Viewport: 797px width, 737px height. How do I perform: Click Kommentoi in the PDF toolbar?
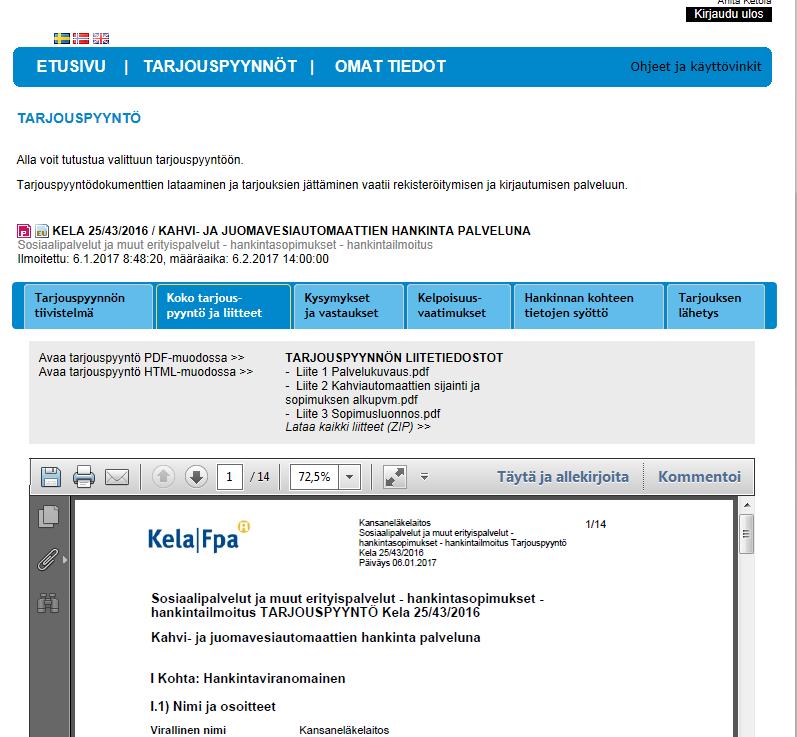(699, 477)
